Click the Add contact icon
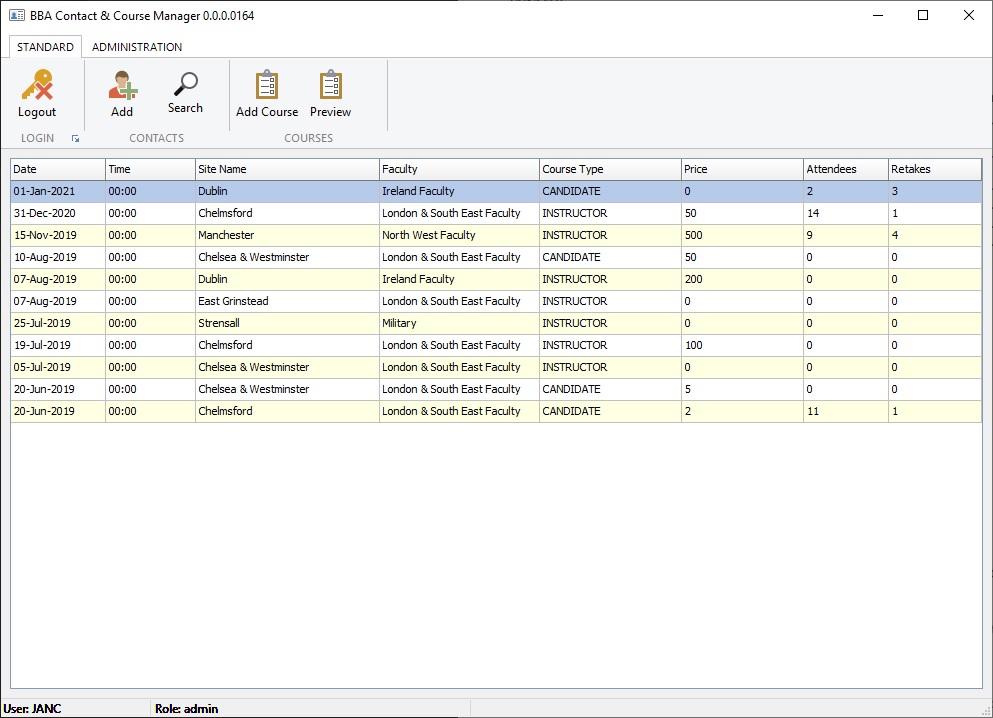The image size is (993, 718). (122, 86)
